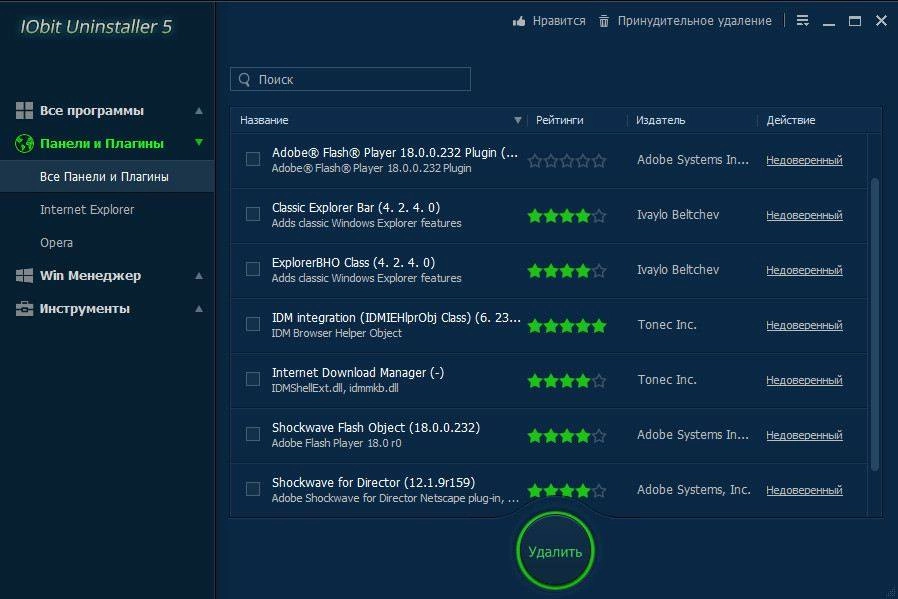Click the IObit Uninstaller 5 title
Screen dimensions: 898x599
tap(96, 27)
